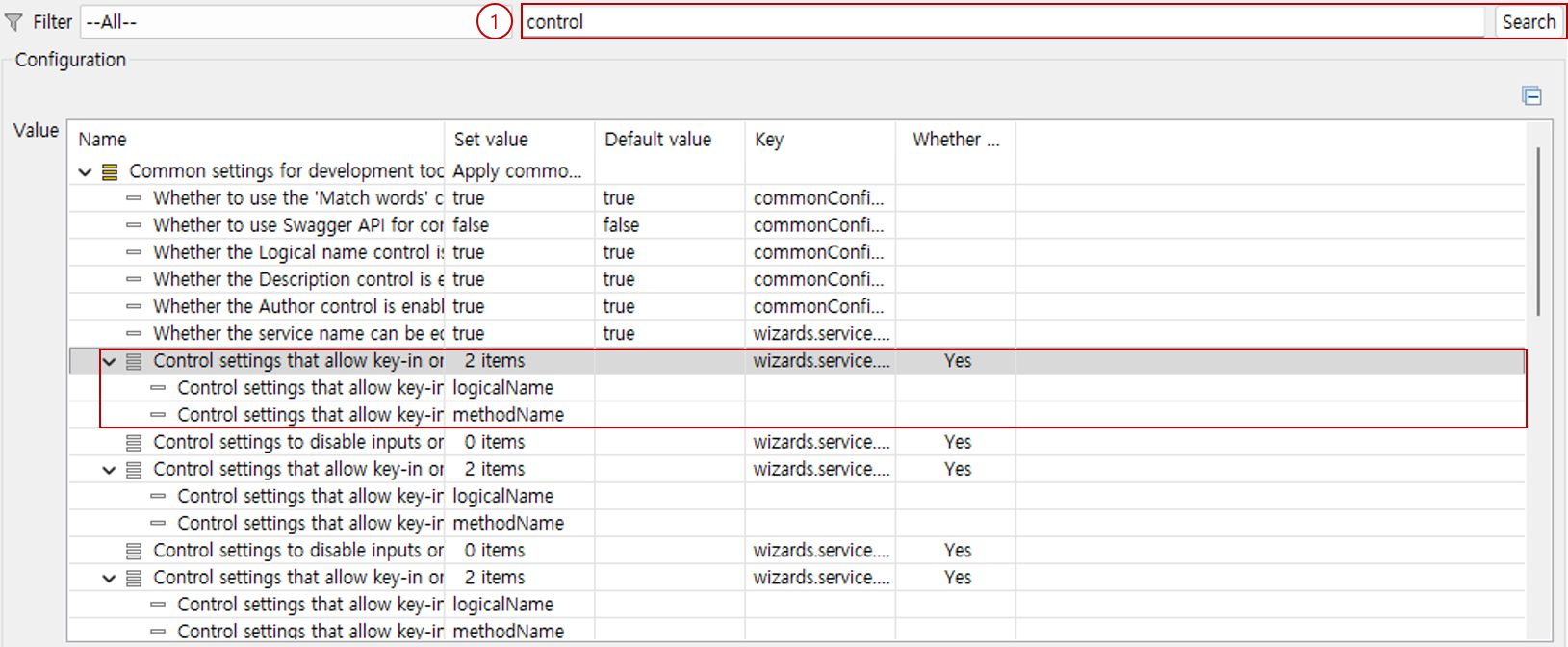Click the vertical scrollbar of the configuration table
This screenshot has height=647, width=1568.
(x=1537, y=231)
